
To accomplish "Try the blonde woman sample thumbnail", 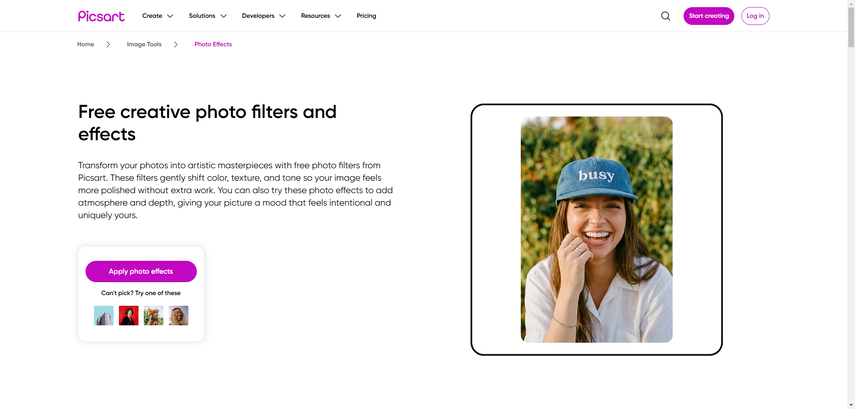I will pyautogui.click(x=178, y=315).
